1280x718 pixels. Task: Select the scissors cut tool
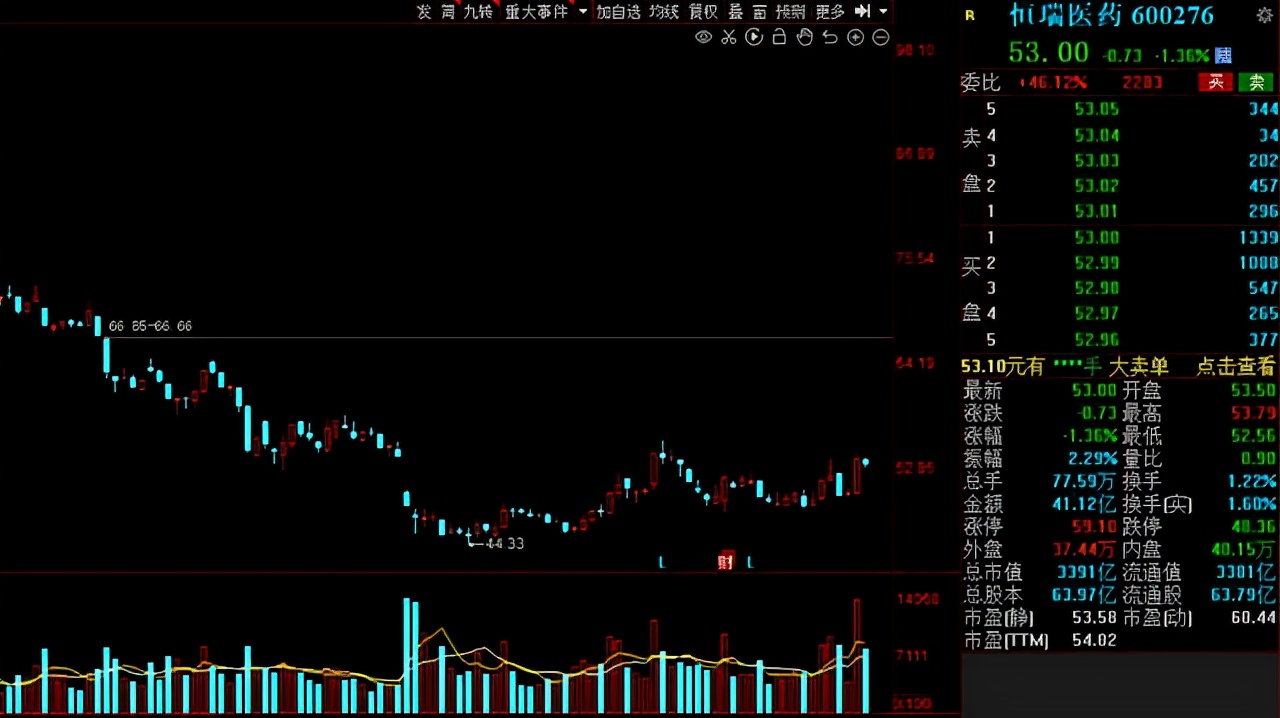(728, 37)
